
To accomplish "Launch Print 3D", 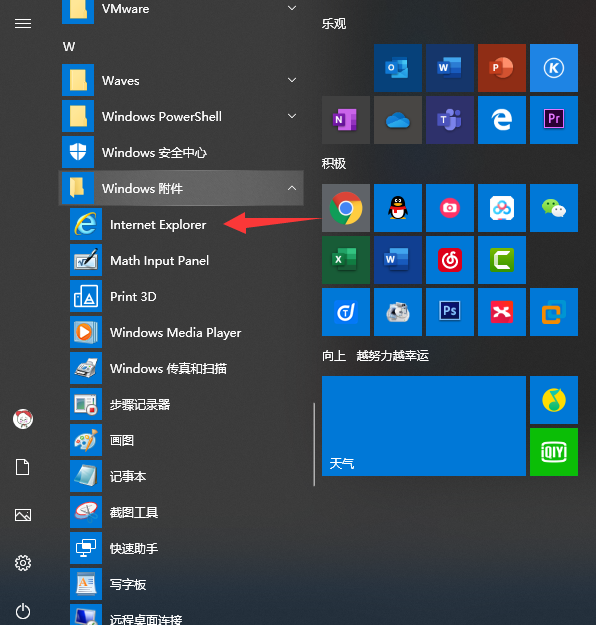I will pos(185,296).
